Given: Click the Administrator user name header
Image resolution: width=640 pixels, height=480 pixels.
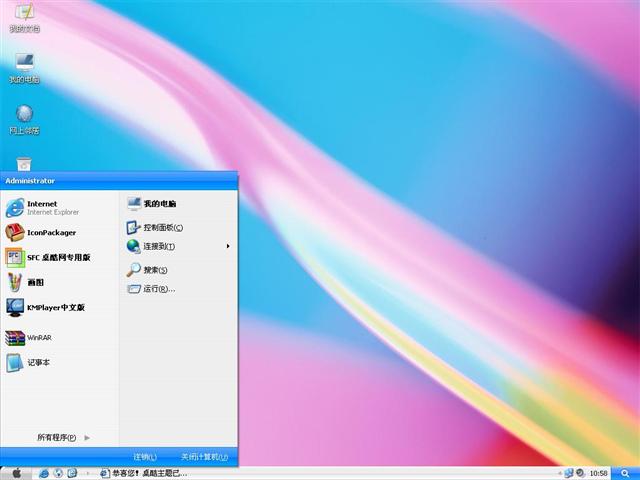Looking at the screenshot, I should click(x=30, y=181).
